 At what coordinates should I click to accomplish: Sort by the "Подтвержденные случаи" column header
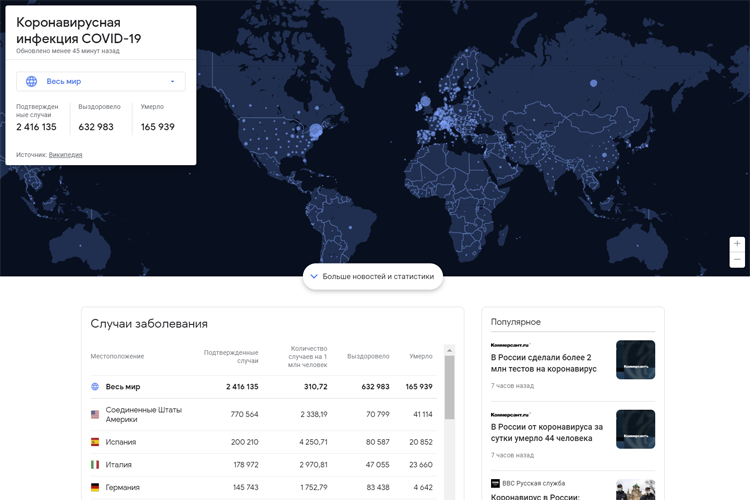tap(231, 356)
